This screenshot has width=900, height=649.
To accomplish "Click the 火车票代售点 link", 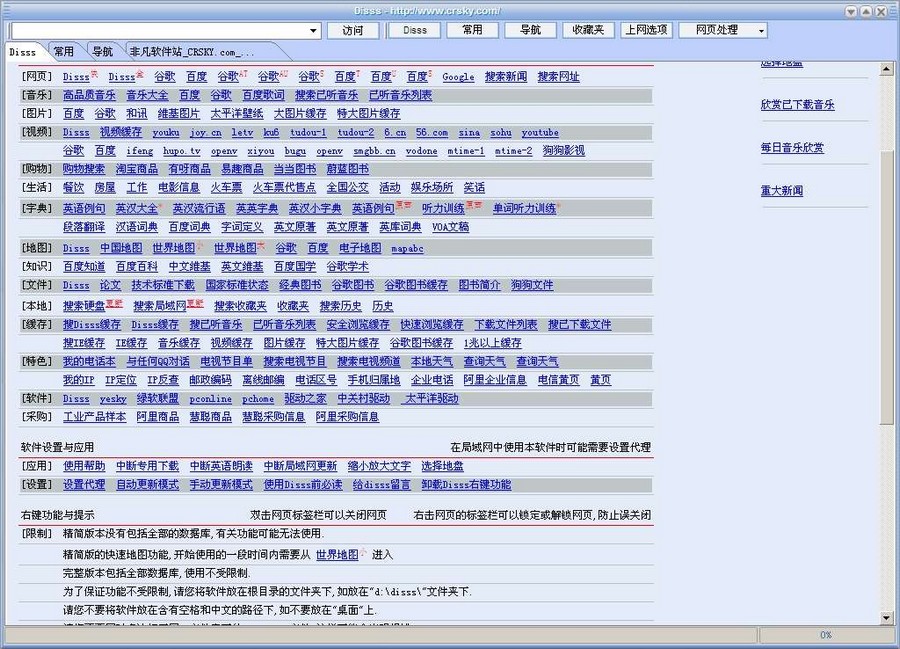I will (x=284, y=188).
